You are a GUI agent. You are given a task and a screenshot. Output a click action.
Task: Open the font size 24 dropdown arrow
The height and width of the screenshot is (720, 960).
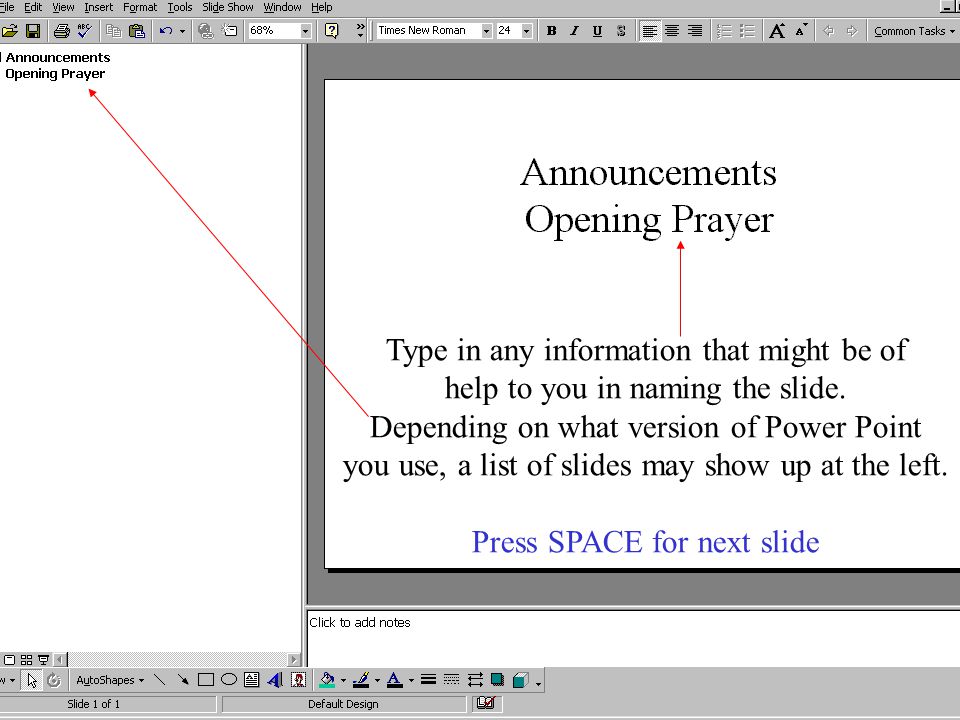pyautogui.click(x=526, y=31)
